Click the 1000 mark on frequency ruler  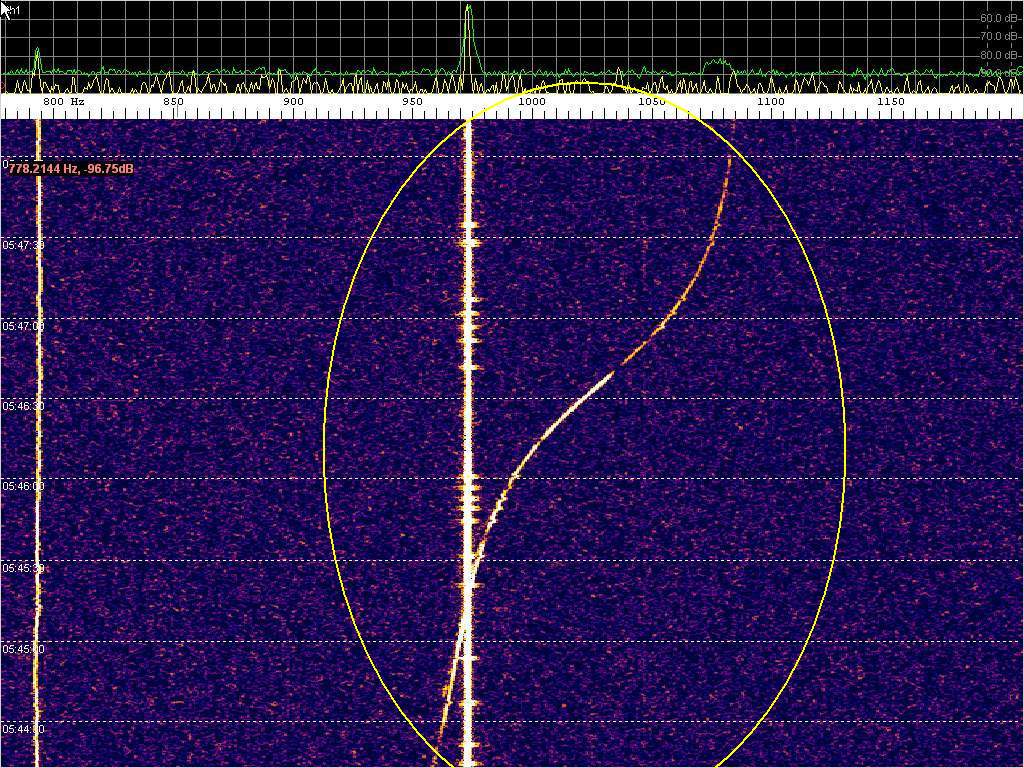(531, 102)
